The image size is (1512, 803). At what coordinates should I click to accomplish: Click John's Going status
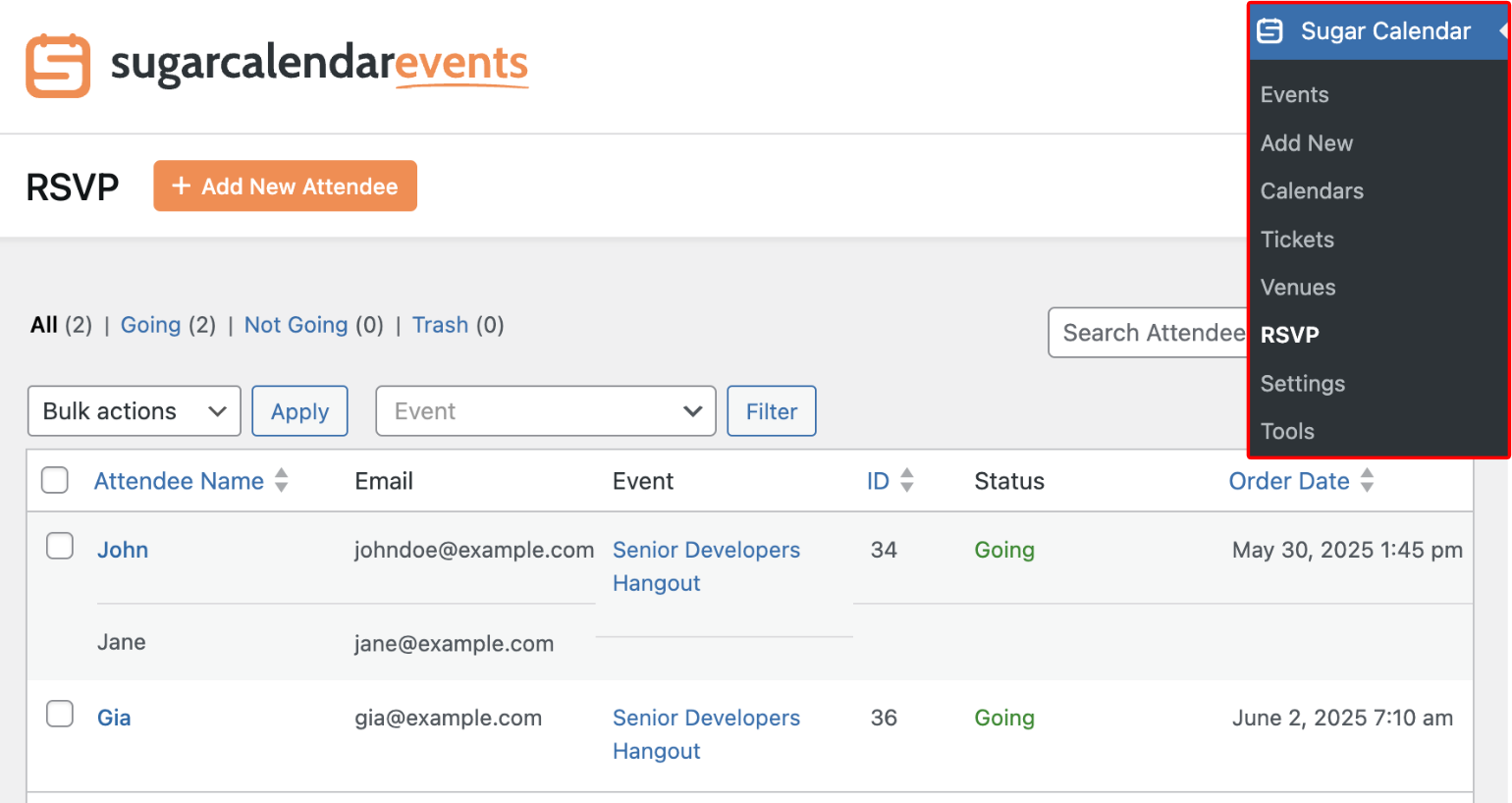click(x=1004, y=550)
